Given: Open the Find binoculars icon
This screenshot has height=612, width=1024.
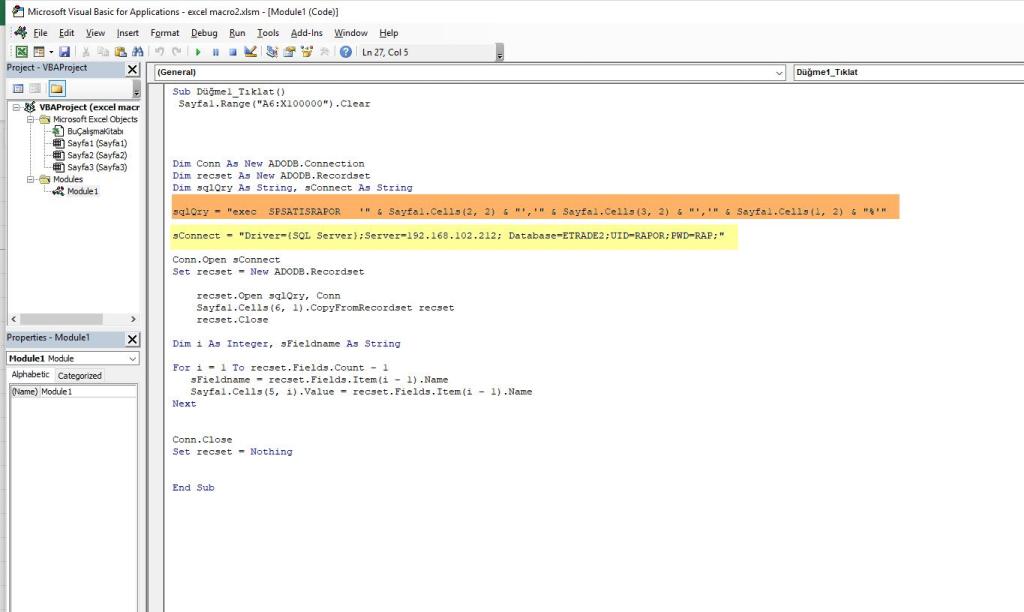Looking at the screenshot, I should (x=136, y=52).
